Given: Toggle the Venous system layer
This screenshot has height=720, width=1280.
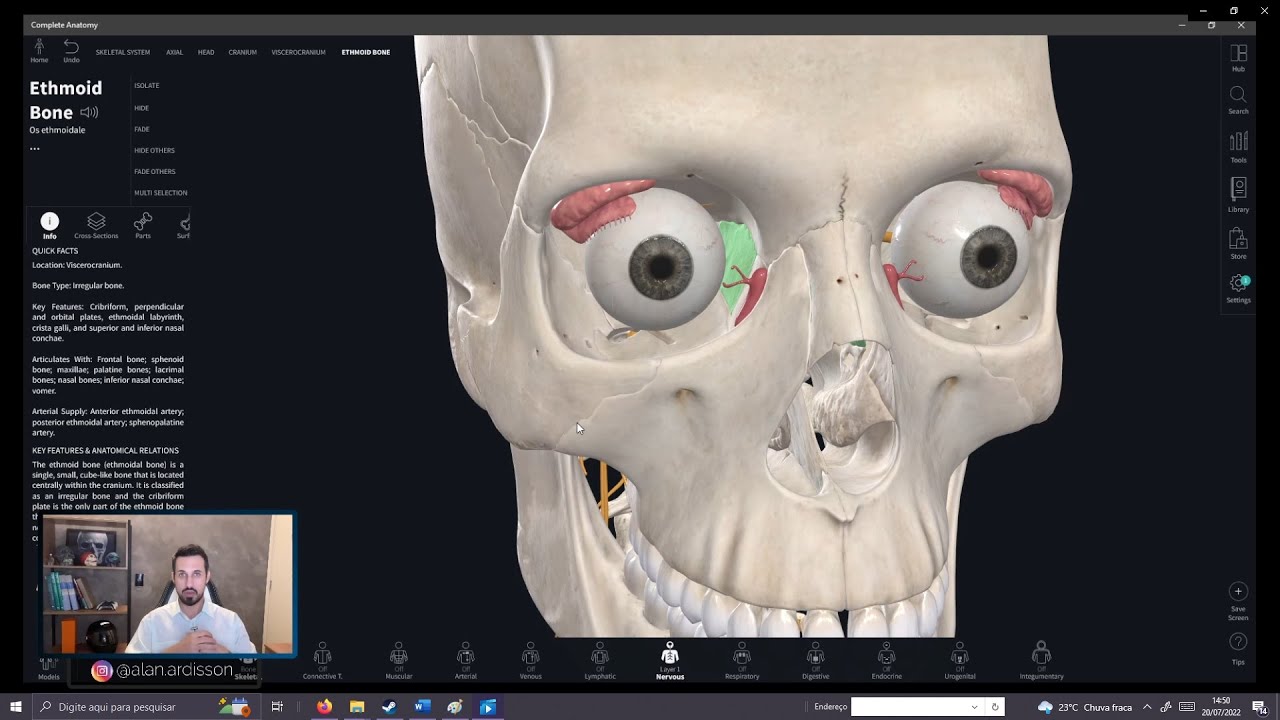Looking at the screenshot, I should pos(530,661).
